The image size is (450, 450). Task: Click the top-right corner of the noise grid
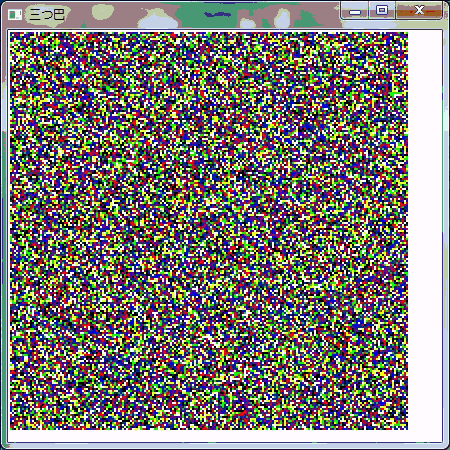406,33
